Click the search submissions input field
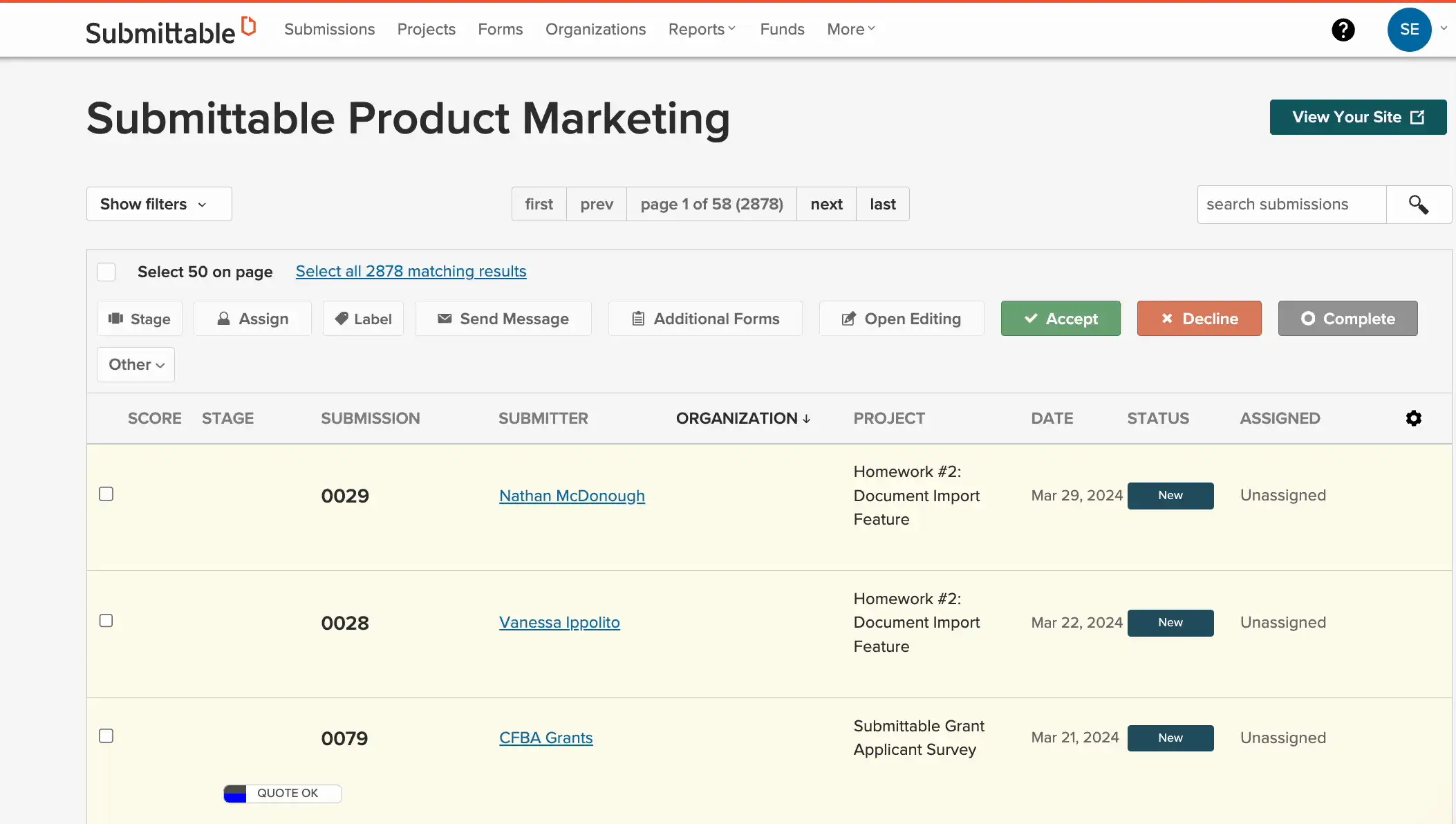The width and height of the screenshot is (1456, 824). pyautogui.click(x=1291, y=205)
